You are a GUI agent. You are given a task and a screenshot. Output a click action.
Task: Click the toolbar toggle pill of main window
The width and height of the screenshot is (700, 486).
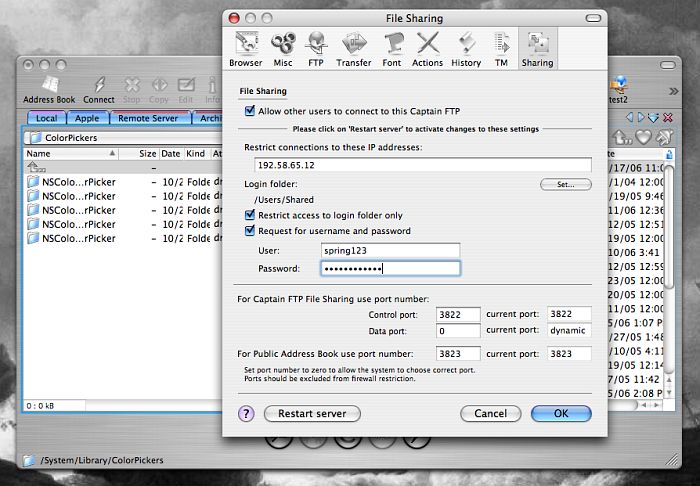coord(668,65)
